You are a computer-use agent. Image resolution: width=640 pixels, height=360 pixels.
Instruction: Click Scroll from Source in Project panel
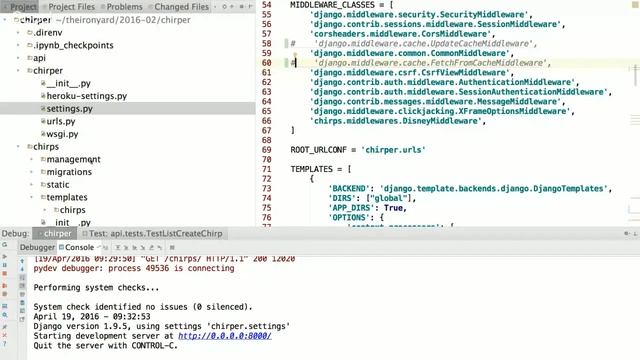224,7
